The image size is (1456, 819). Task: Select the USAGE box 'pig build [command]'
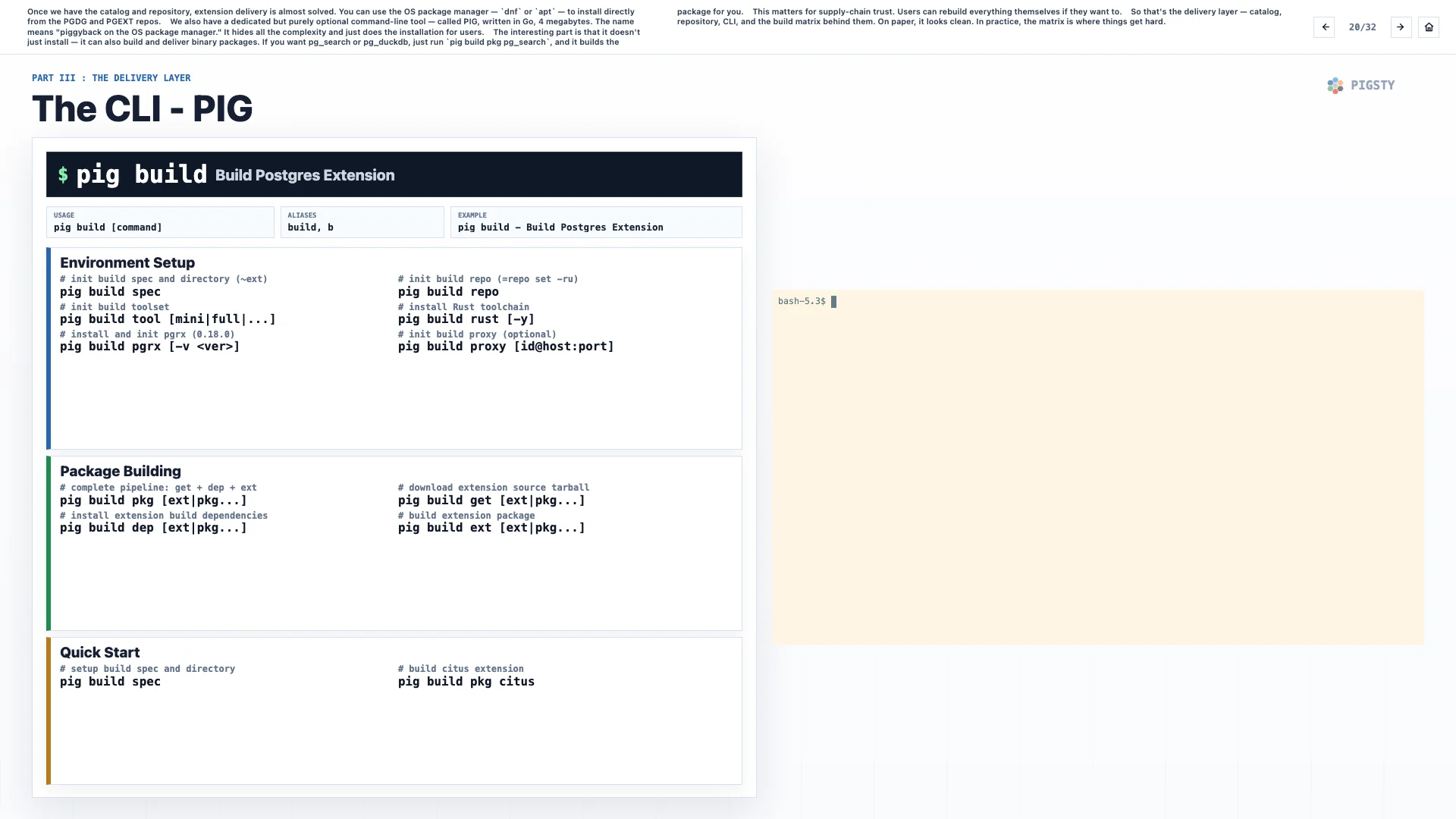tap(160, 222)
